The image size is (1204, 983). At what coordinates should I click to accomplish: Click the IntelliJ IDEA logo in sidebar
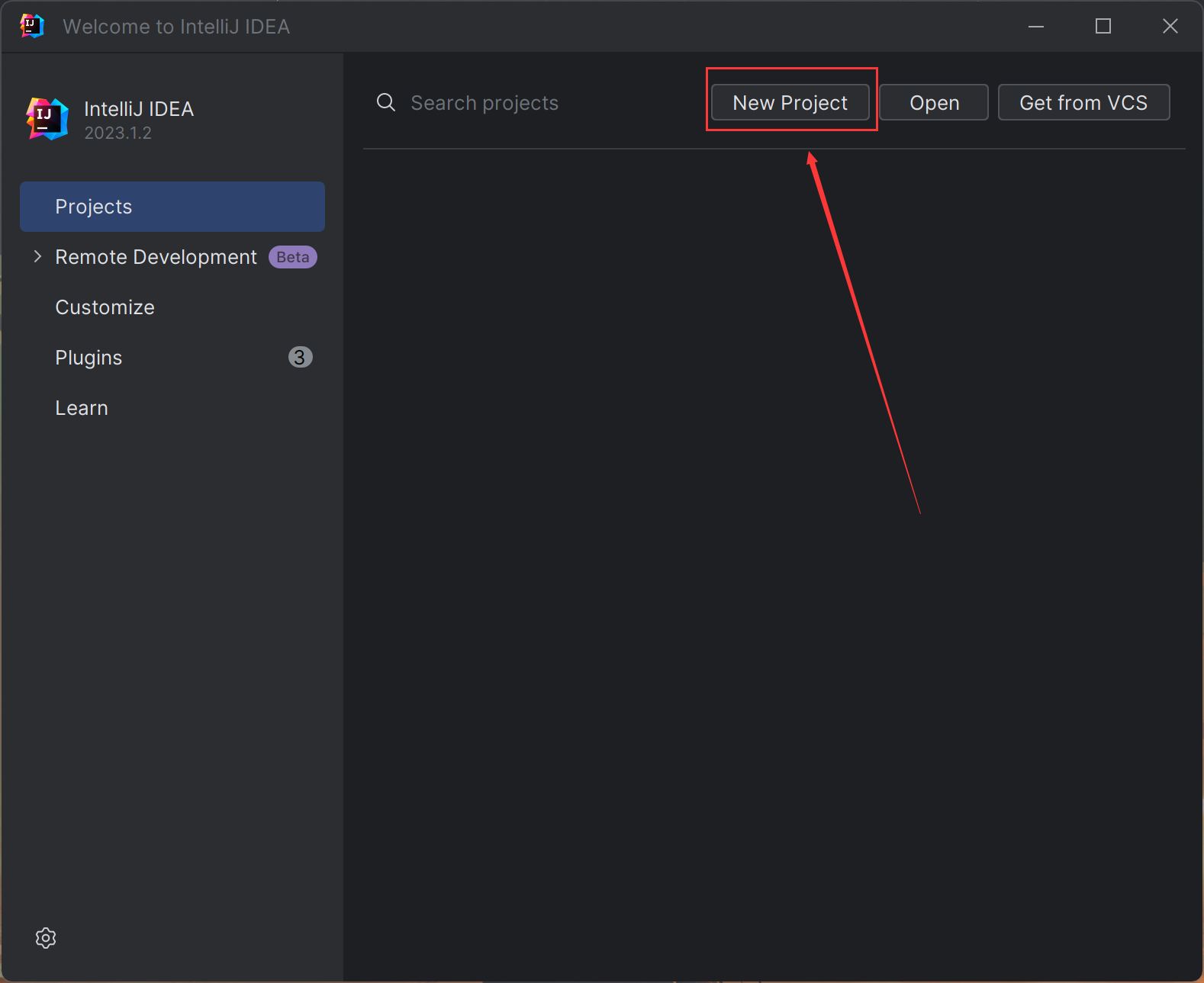pos(47,119)
